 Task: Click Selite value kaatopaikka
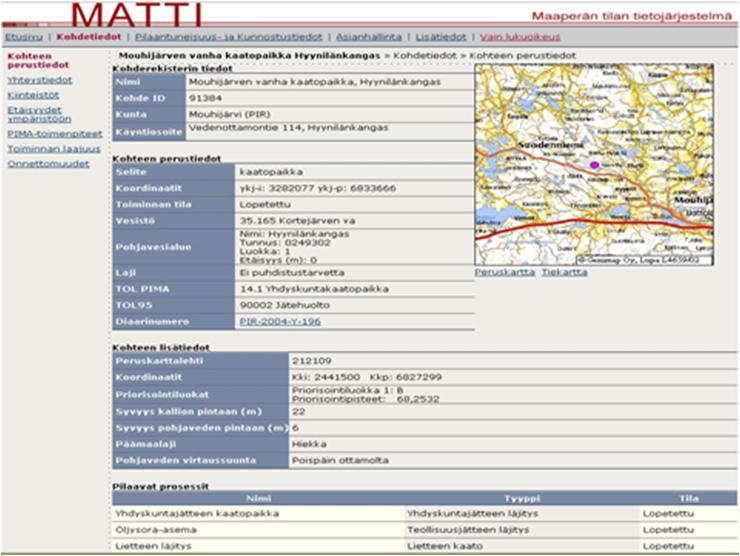click(x=271, y=172)
